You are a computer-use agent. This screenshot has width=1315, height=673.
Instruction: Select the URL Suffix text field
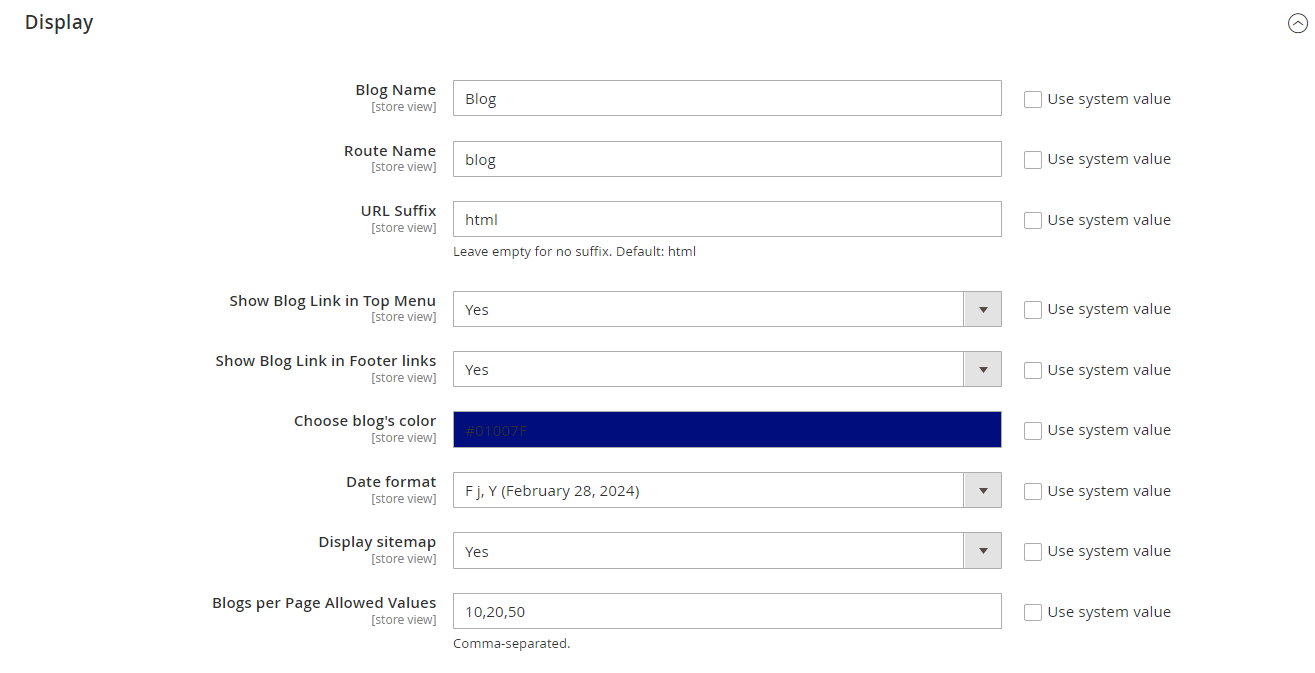[x=726, y=219]
